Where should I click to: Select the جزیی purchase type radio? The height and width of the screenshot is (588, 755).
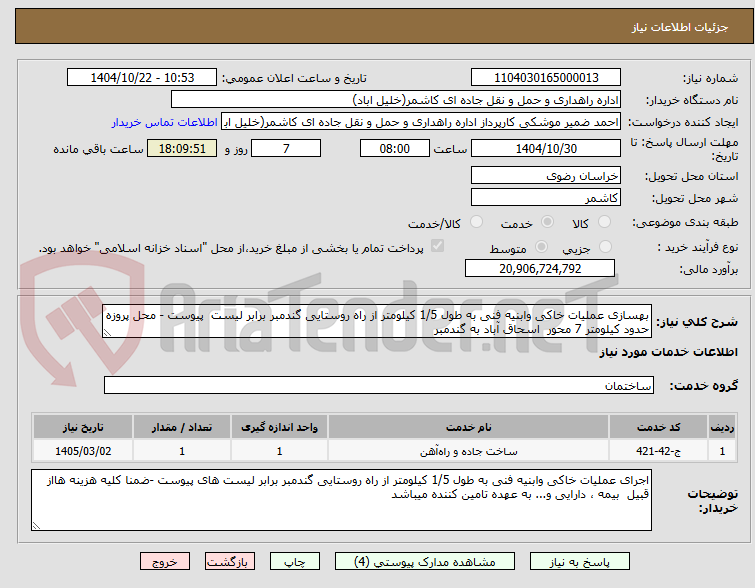605,247
